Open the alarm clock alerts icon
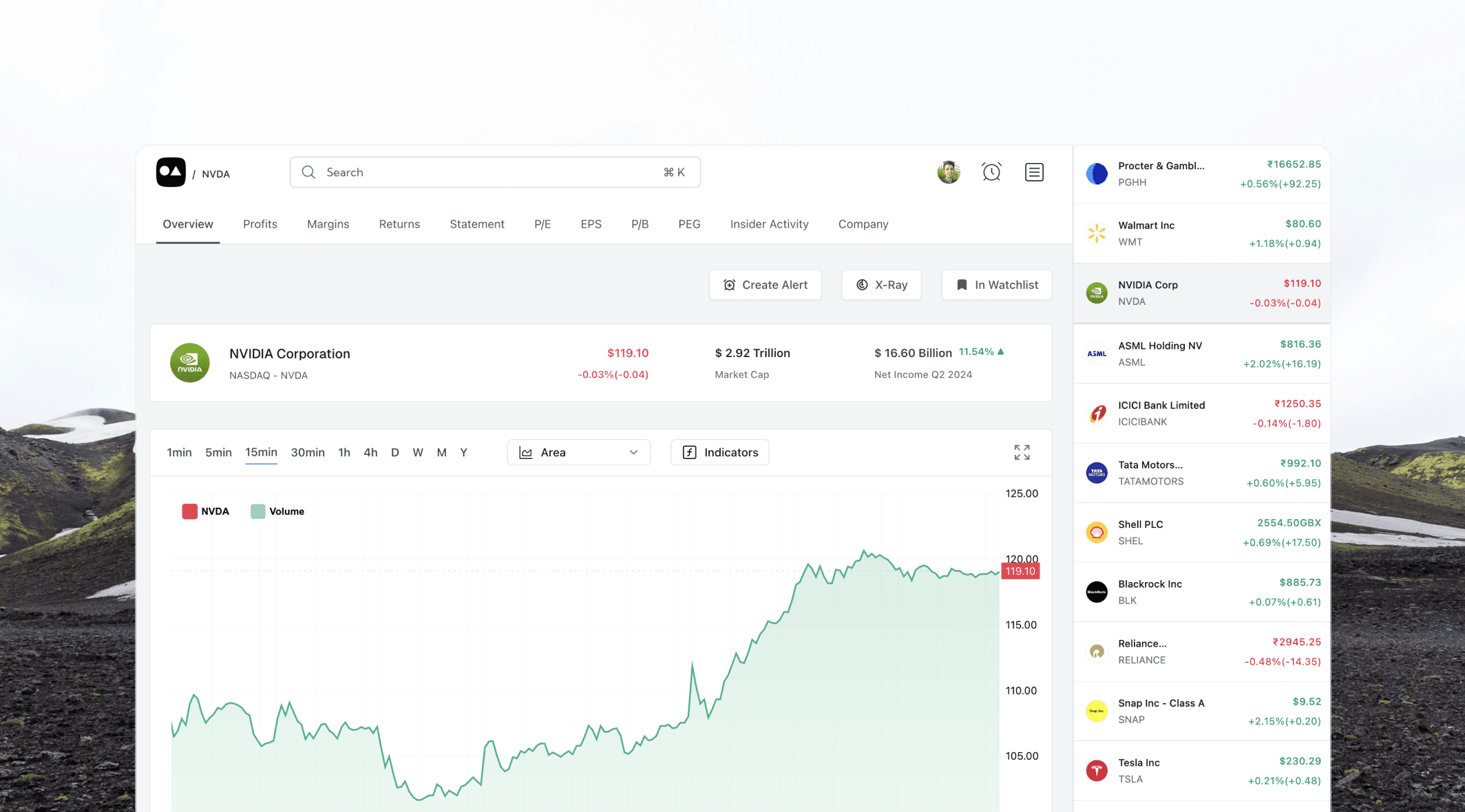The image size is (1465, 812). pyautogui.click(x=991, y=172)
